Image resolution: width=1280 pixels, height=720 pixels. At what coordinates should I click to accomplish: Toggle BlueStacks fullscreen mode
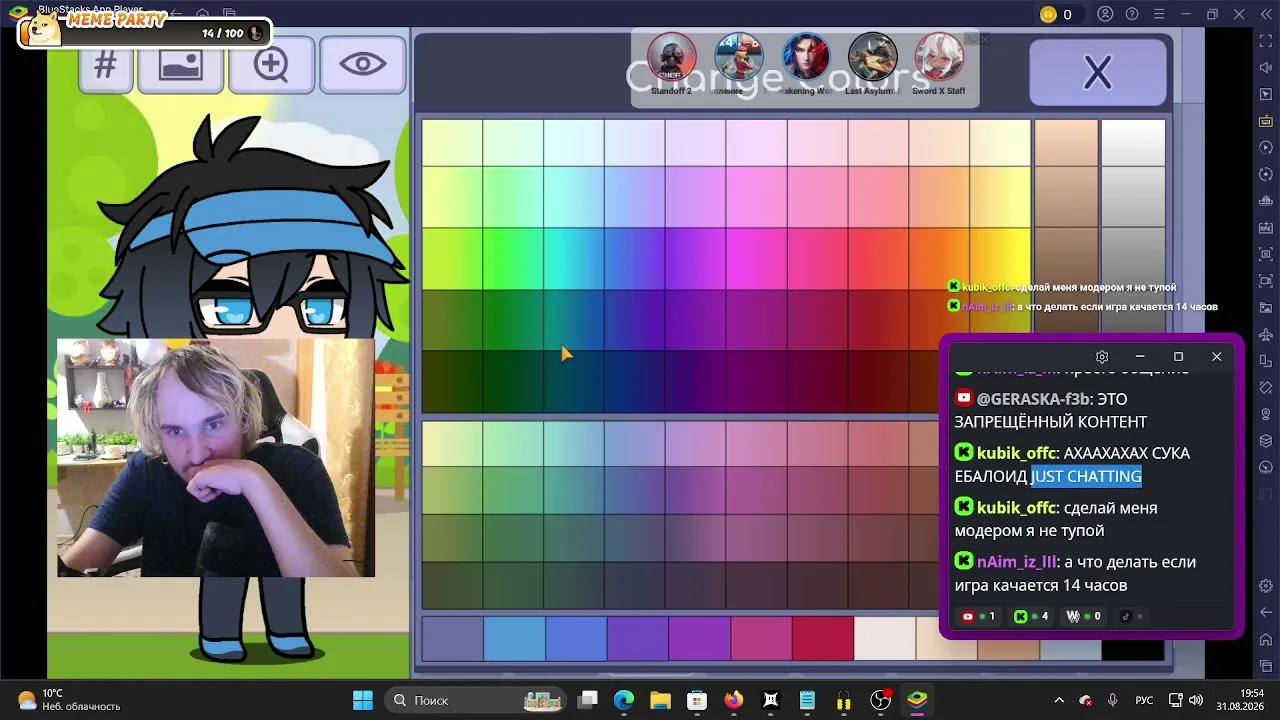coord(1266,39)
